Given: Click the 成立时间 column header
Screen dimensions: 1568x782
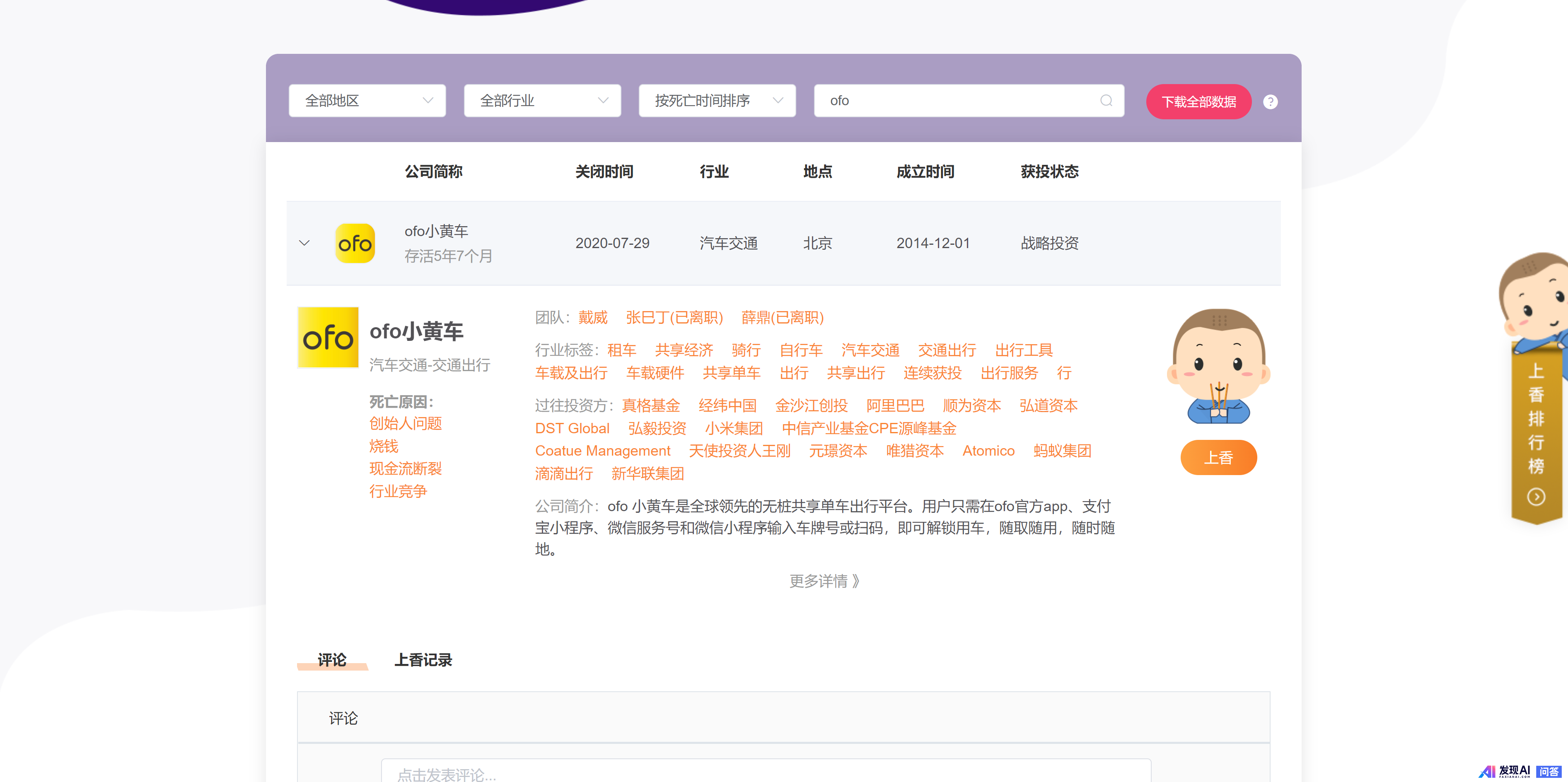Looking at the screenshot, I should coord(925,171).
